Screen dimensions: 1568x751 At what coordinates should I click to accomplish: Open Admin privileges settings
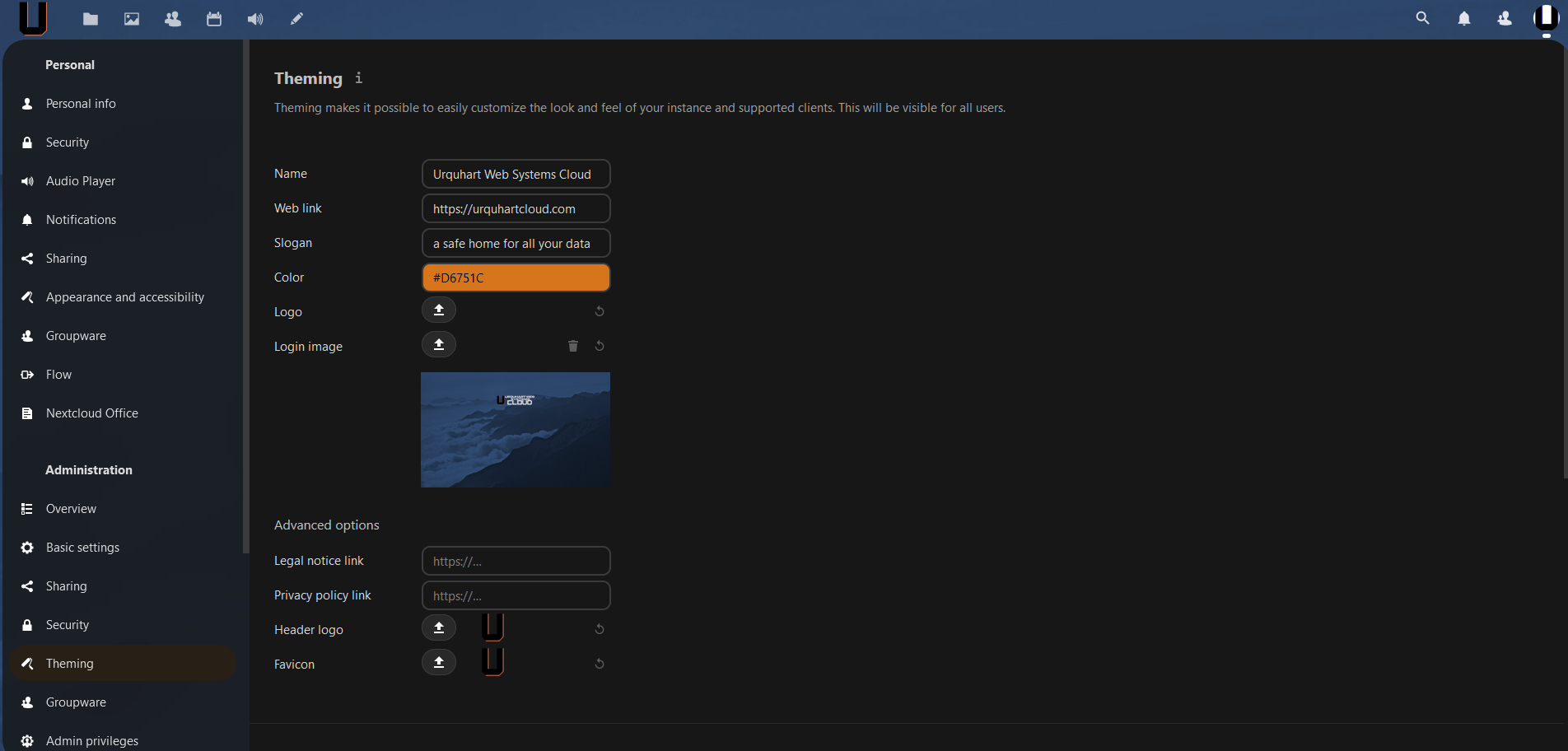pyautogui.click(x=124, y=741)
